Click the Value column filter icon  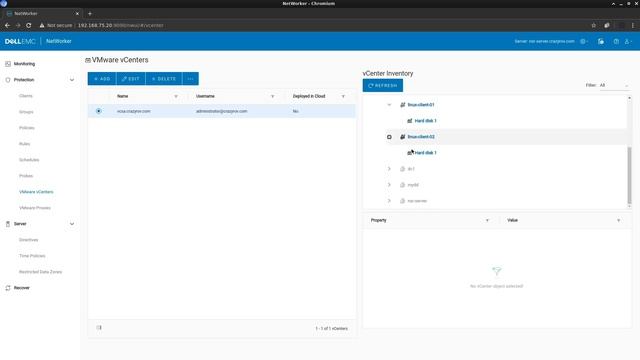click(619, 220)
